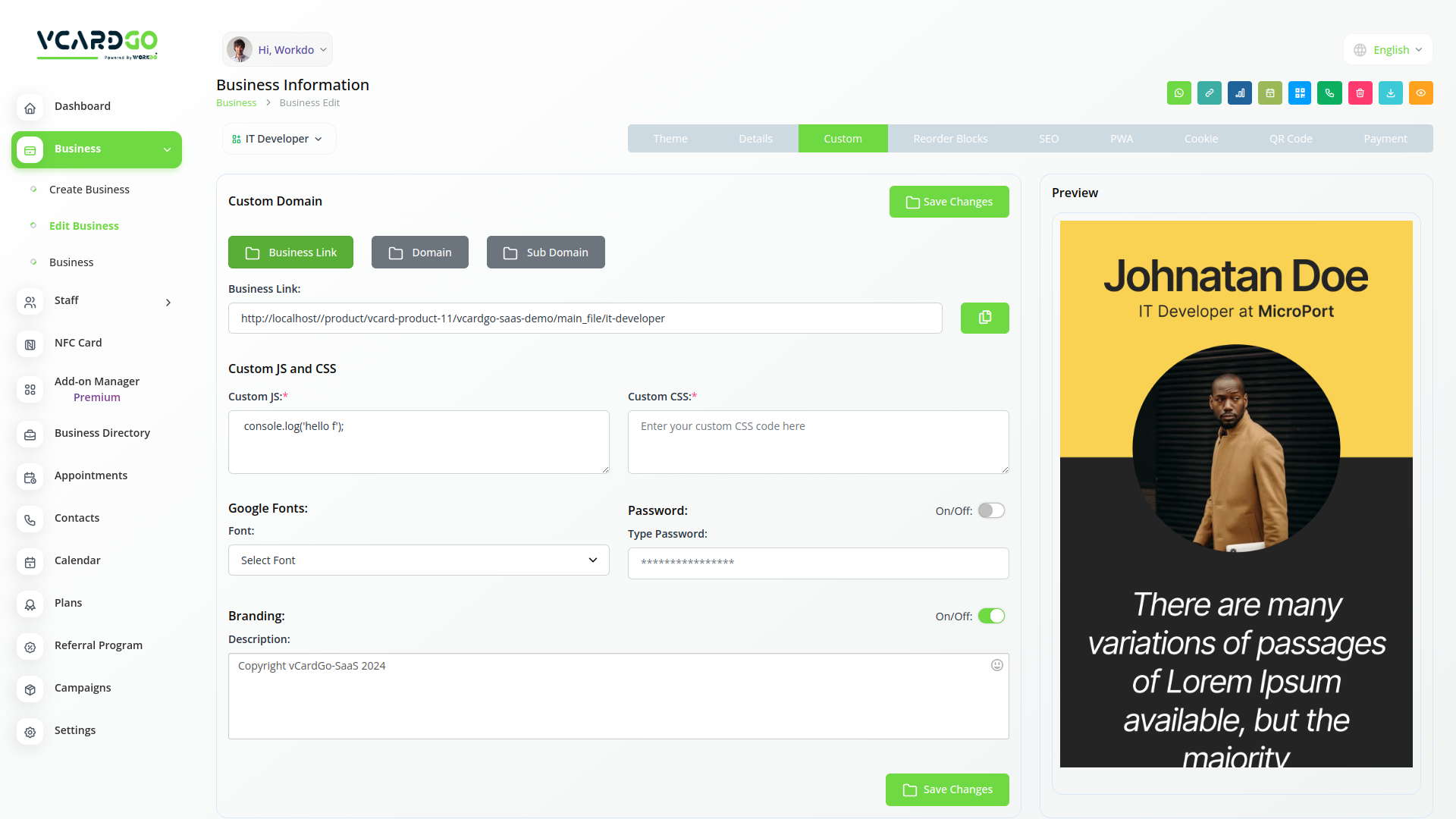The height and width of the screenshot is (819, 1456).
Task: Click the pink trash delete icon
Action: [1360, 93]
